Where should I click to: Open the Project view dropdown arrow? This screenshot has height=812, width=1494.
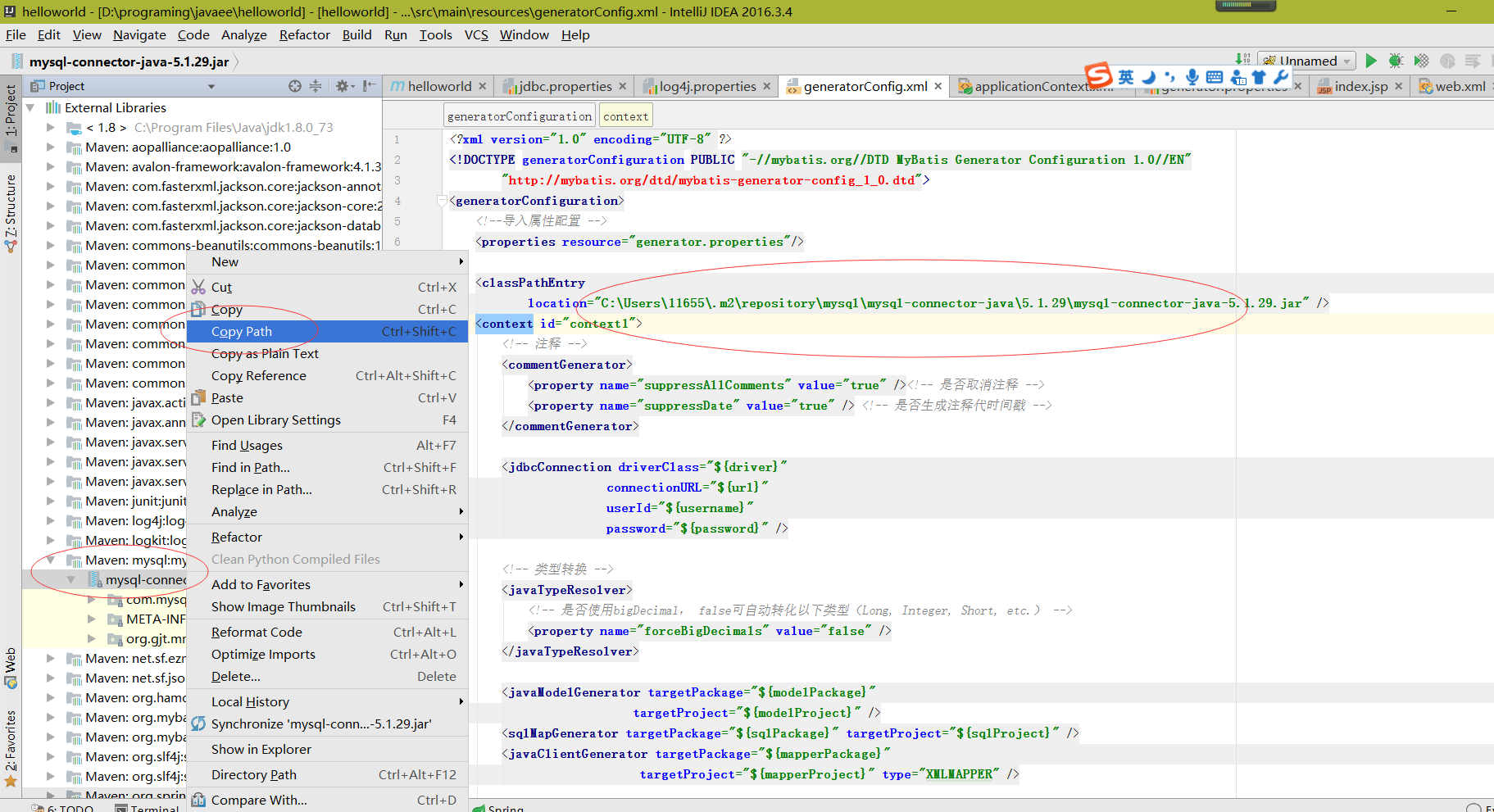click(211, 86)
